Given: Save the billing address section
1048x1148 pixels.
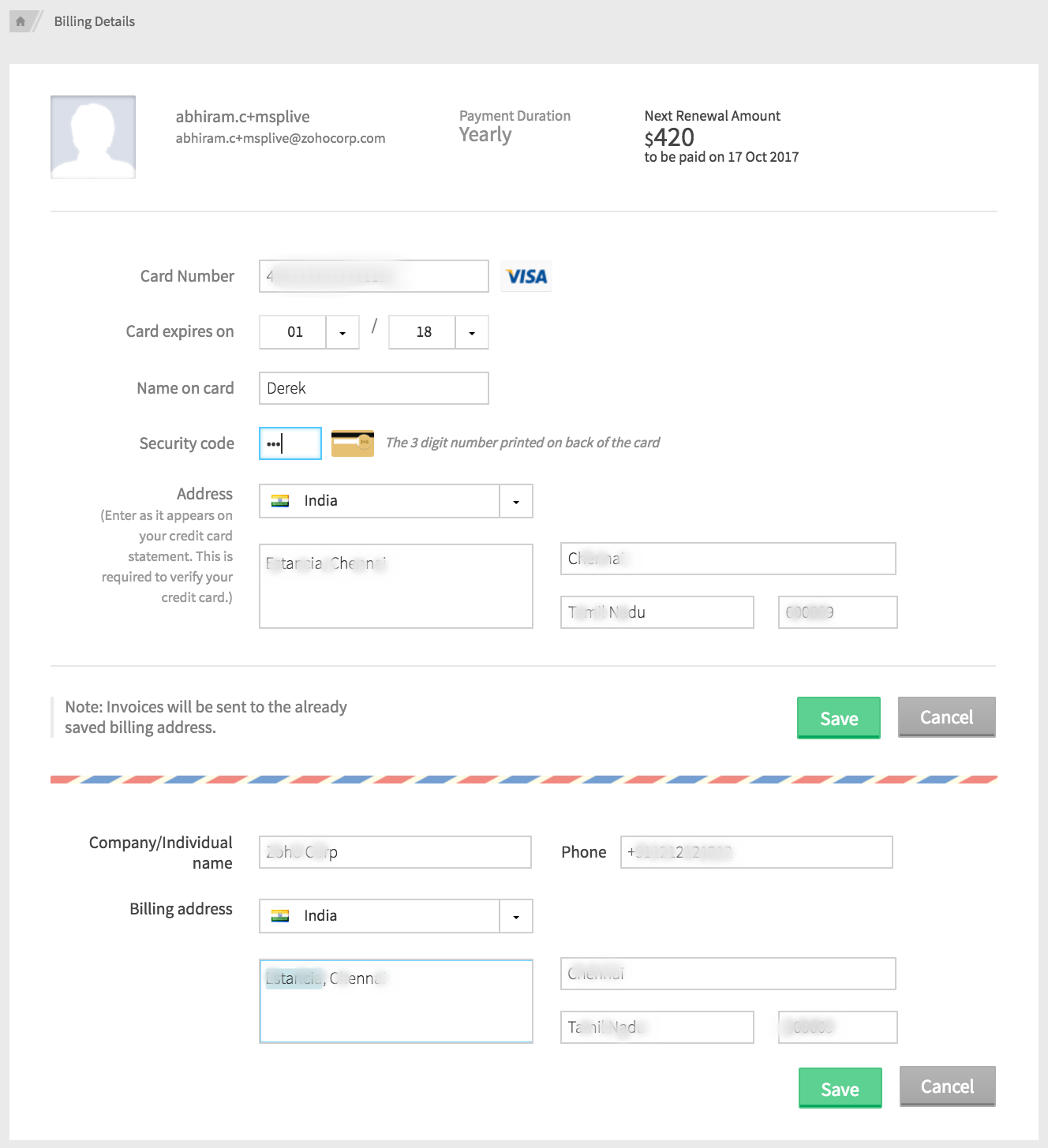Looking at the screenshot, I should (x=840, y=1088).
